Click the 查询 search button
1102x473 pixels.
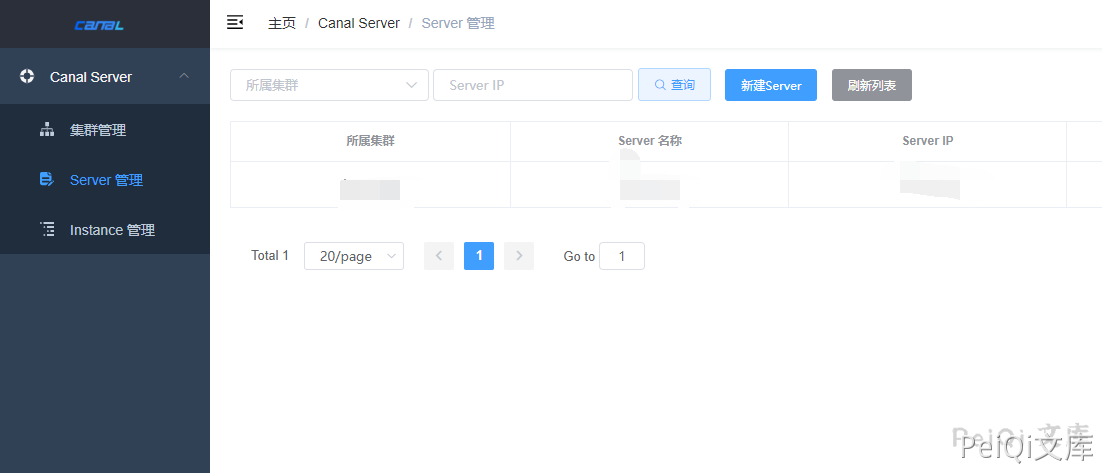(x=675, y=85)
